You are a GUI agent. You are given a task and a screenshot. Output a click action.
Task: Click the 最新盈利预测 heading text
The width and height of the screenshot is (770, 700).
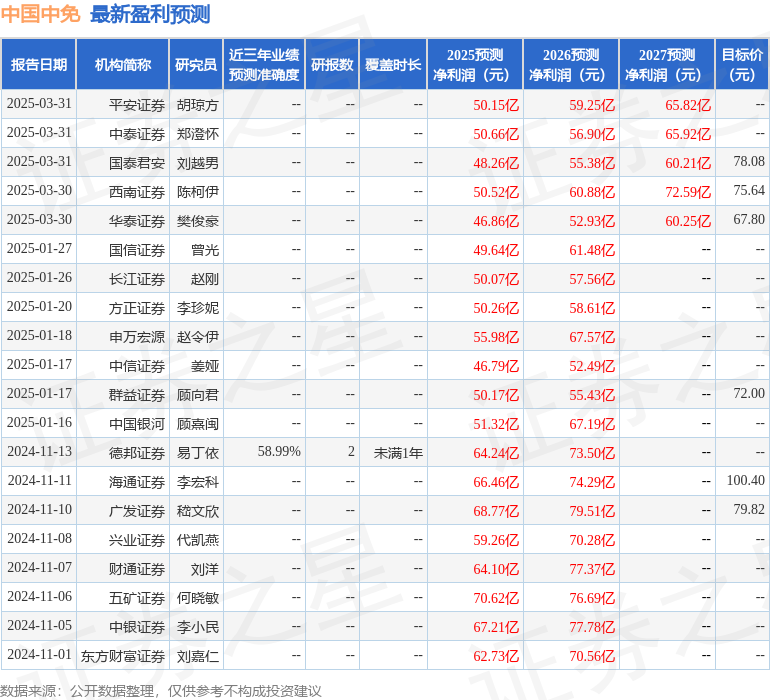click(x=150, y=14)
